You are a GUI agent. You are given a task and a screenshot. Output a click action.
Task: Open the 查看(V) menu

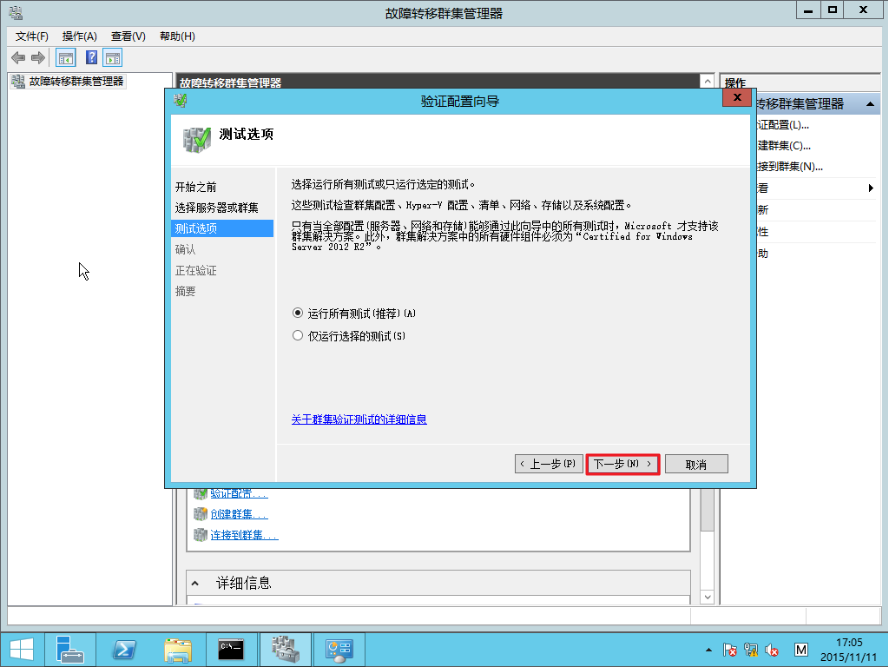128,36
